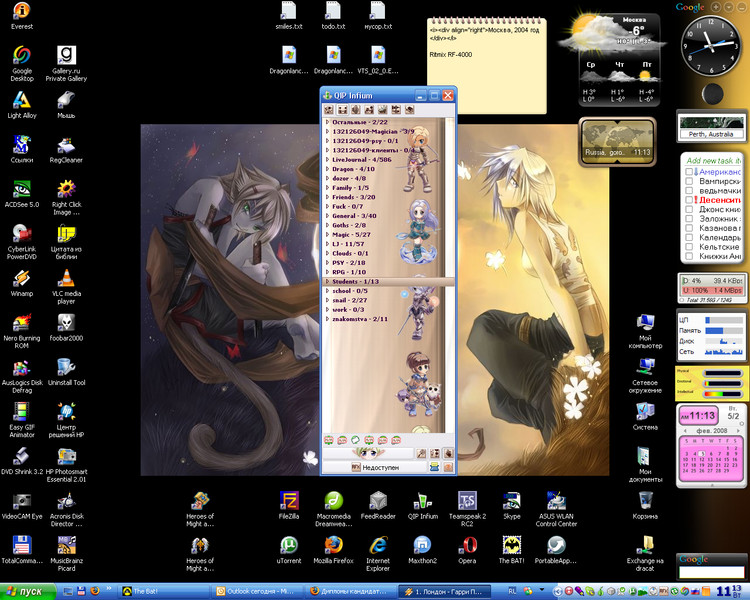Open uTorrent desktop icon
Screen dimensions: 750x600
point(289,549)
